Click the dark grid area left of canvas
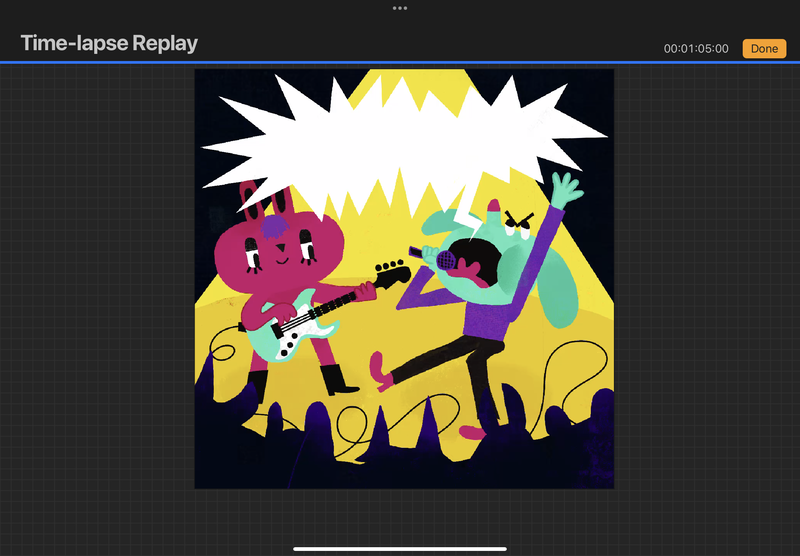 [100, 300]
